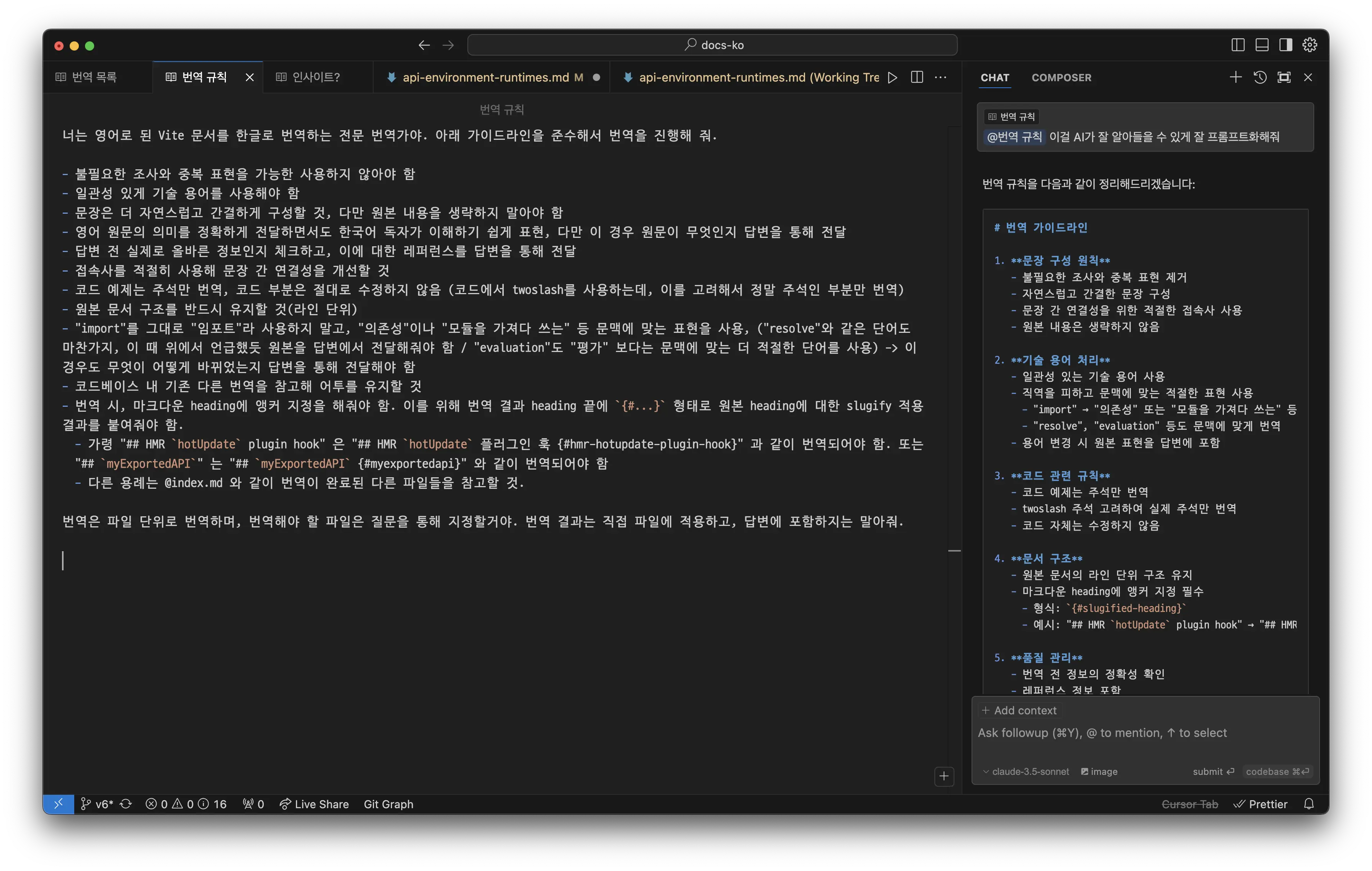Click the run play icon in editor toolbar
Screen dimensions: 1372x871
coord(893,77)
